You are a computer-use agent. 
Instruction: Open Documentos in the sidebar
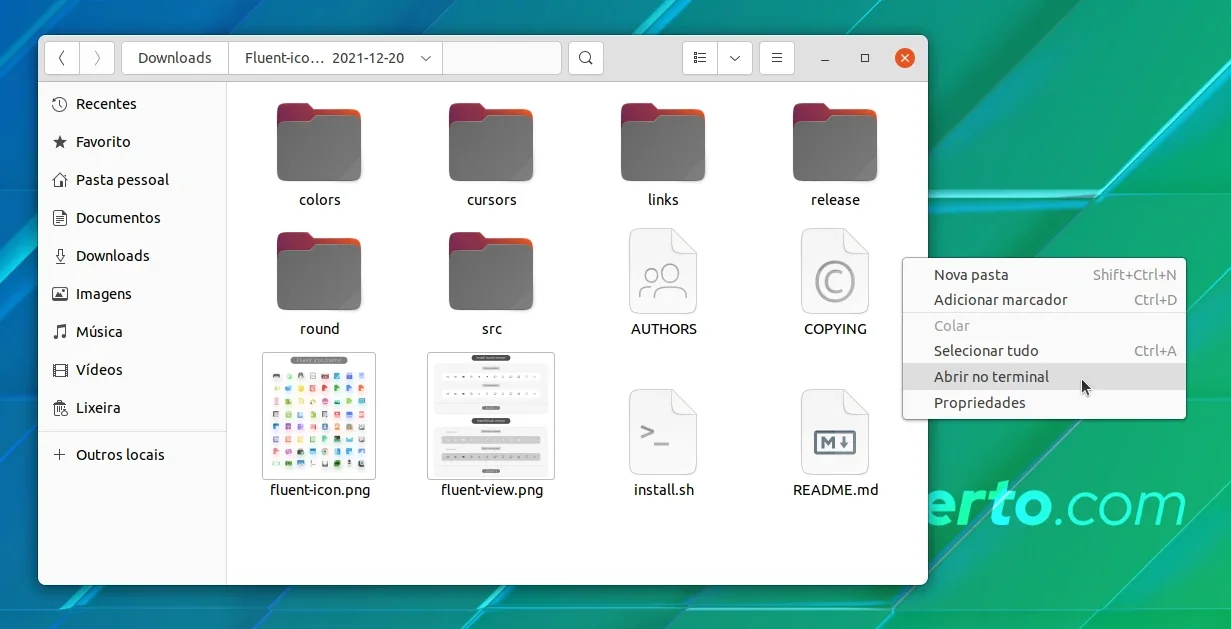(133, 218)
